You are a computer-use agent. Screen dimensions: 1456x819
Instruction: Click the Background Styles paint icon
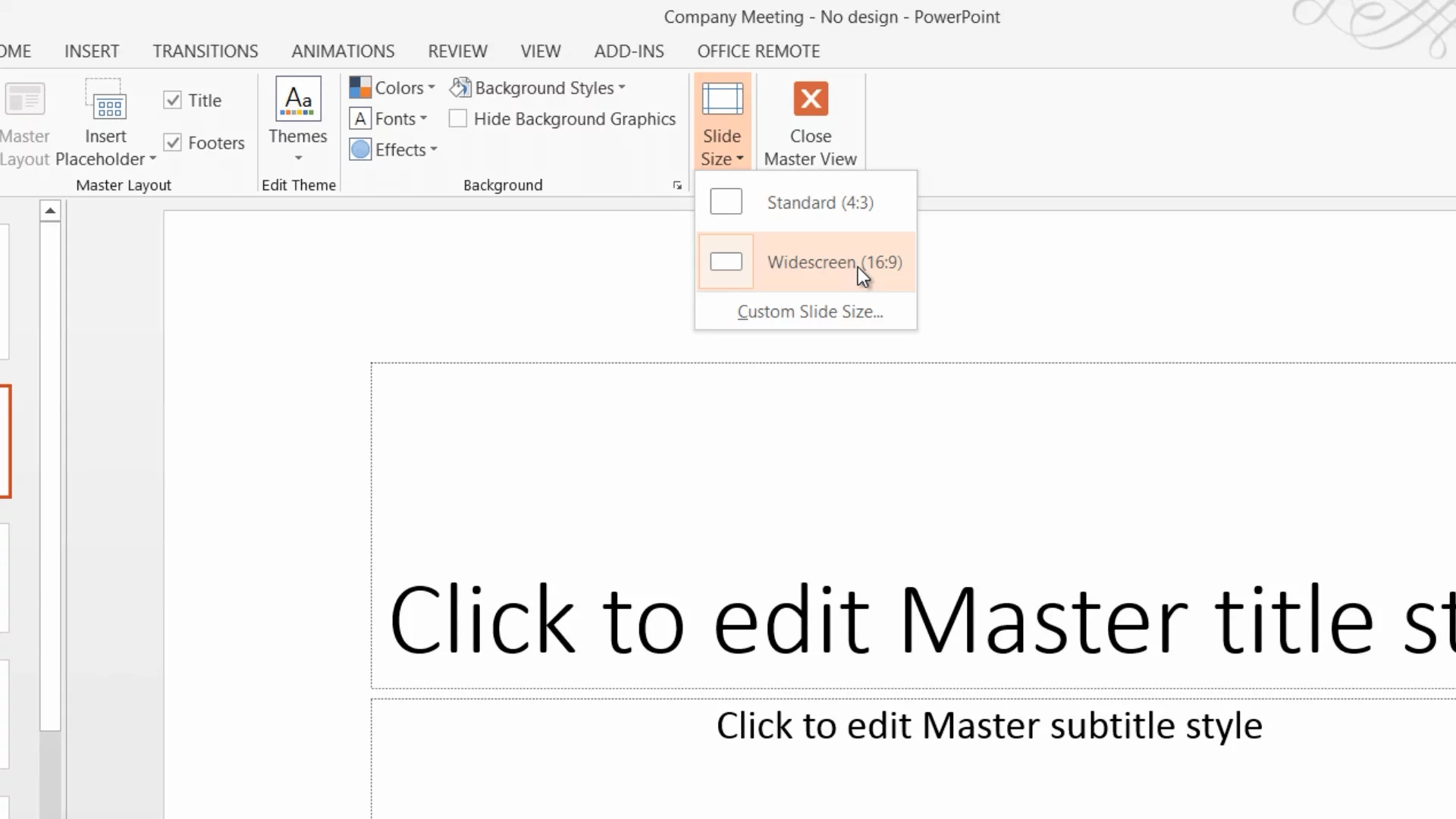click(x=460, y=88)
